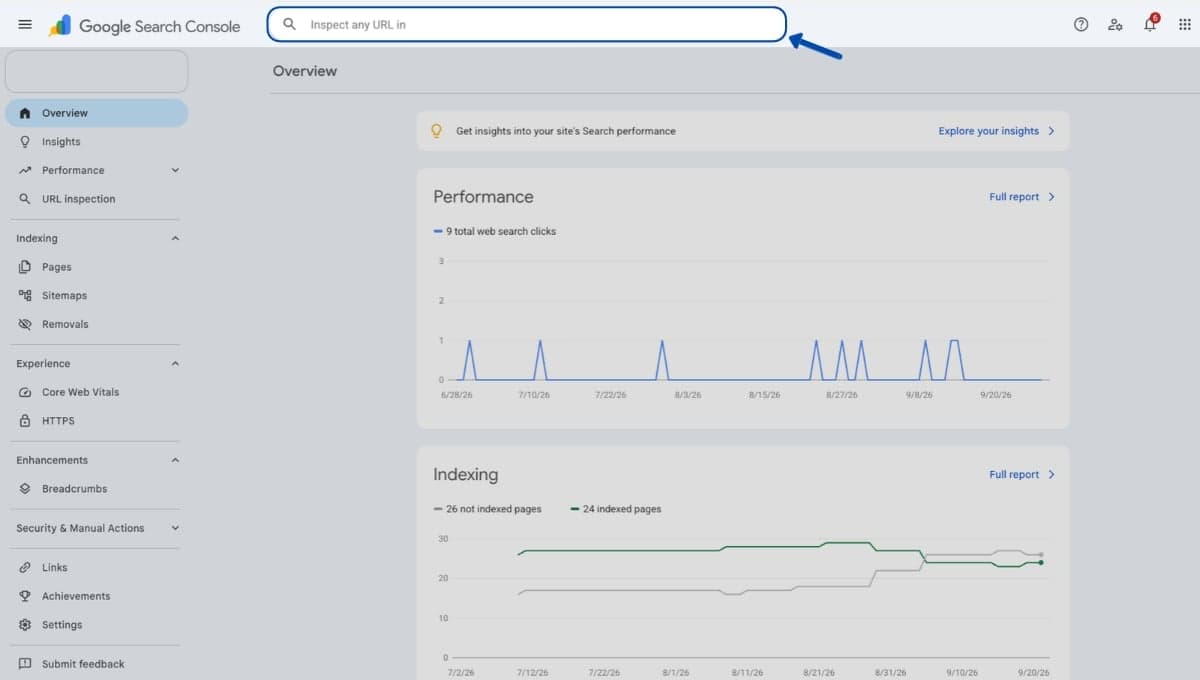Click the Explore your insights link

(996, 131)
